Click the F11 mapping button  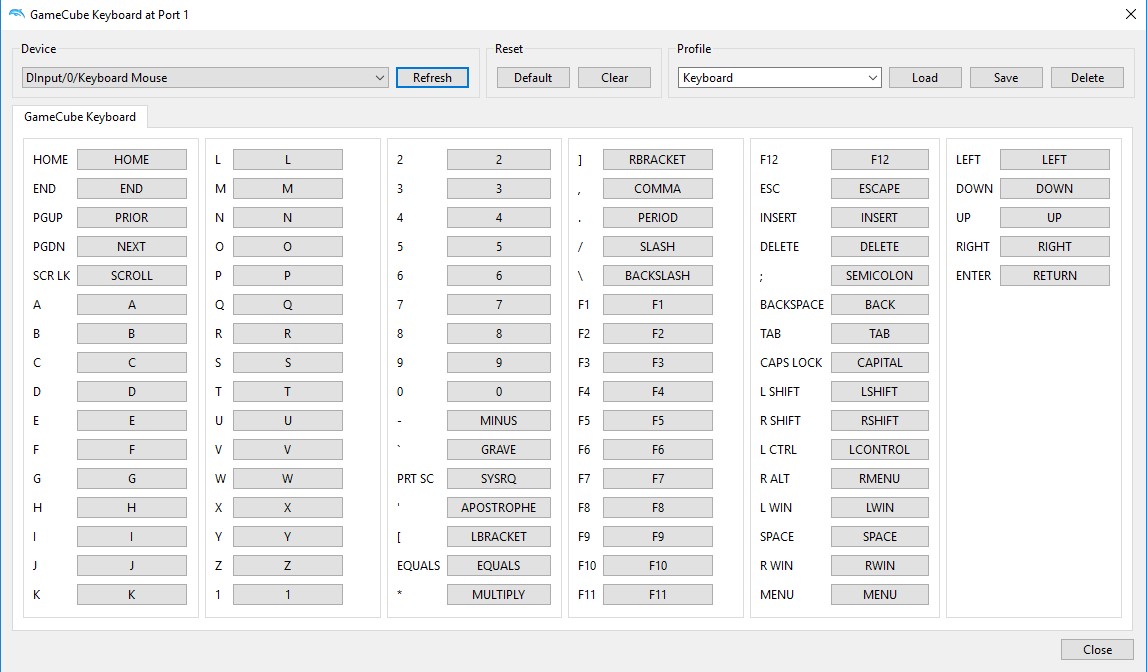(658, 594)
